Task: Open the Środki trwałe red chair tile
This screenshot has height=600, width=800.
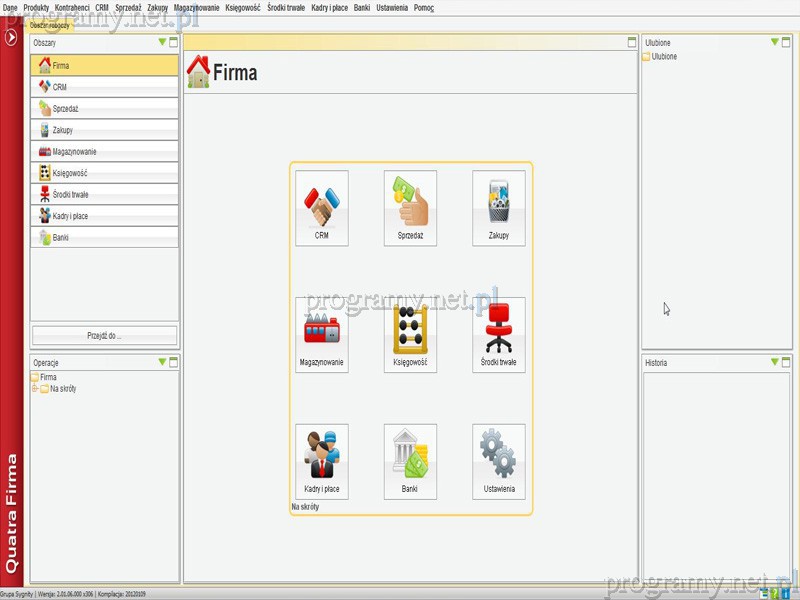Action: pos(498,334)
